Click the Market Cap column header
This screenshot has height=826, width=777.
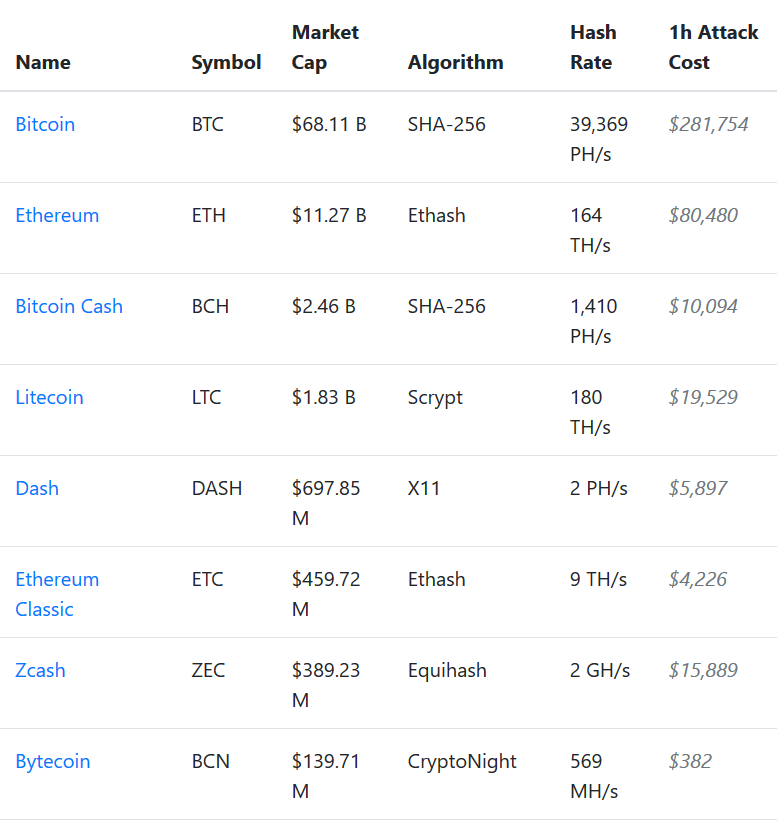tap(326, 47)
